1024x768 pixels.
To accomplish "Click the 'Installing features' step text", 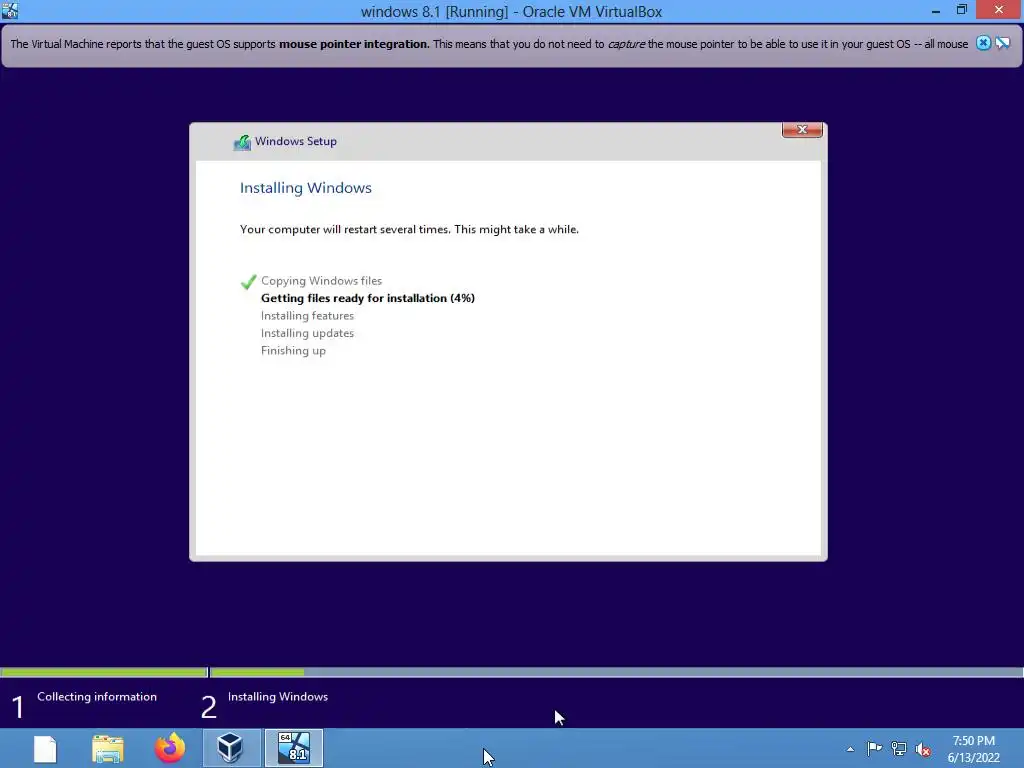I will point(308,315).
